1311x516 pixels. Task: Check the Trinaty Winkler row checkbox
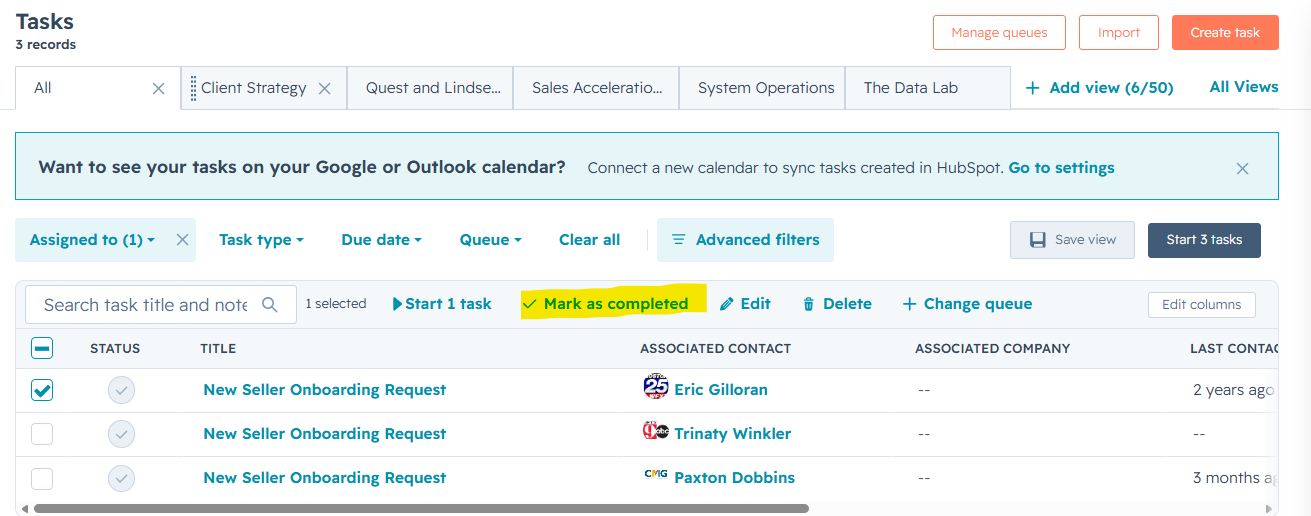(42, 434)
